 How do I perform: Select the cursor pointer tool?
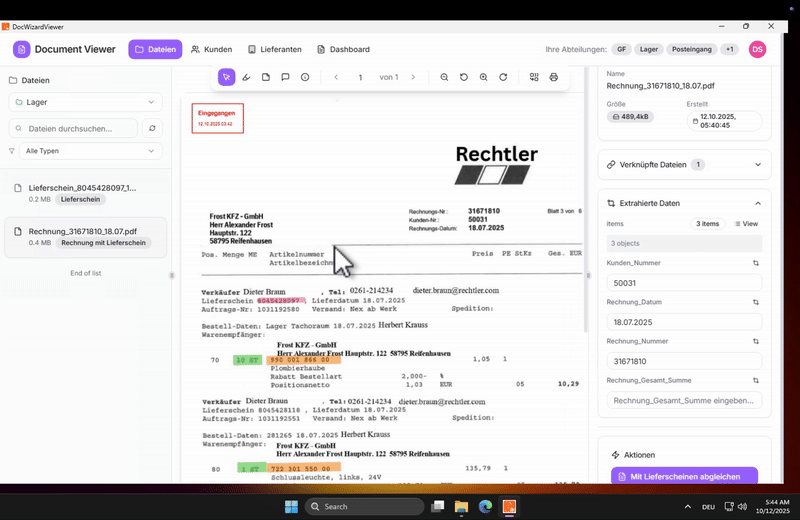tap(227, 77)
